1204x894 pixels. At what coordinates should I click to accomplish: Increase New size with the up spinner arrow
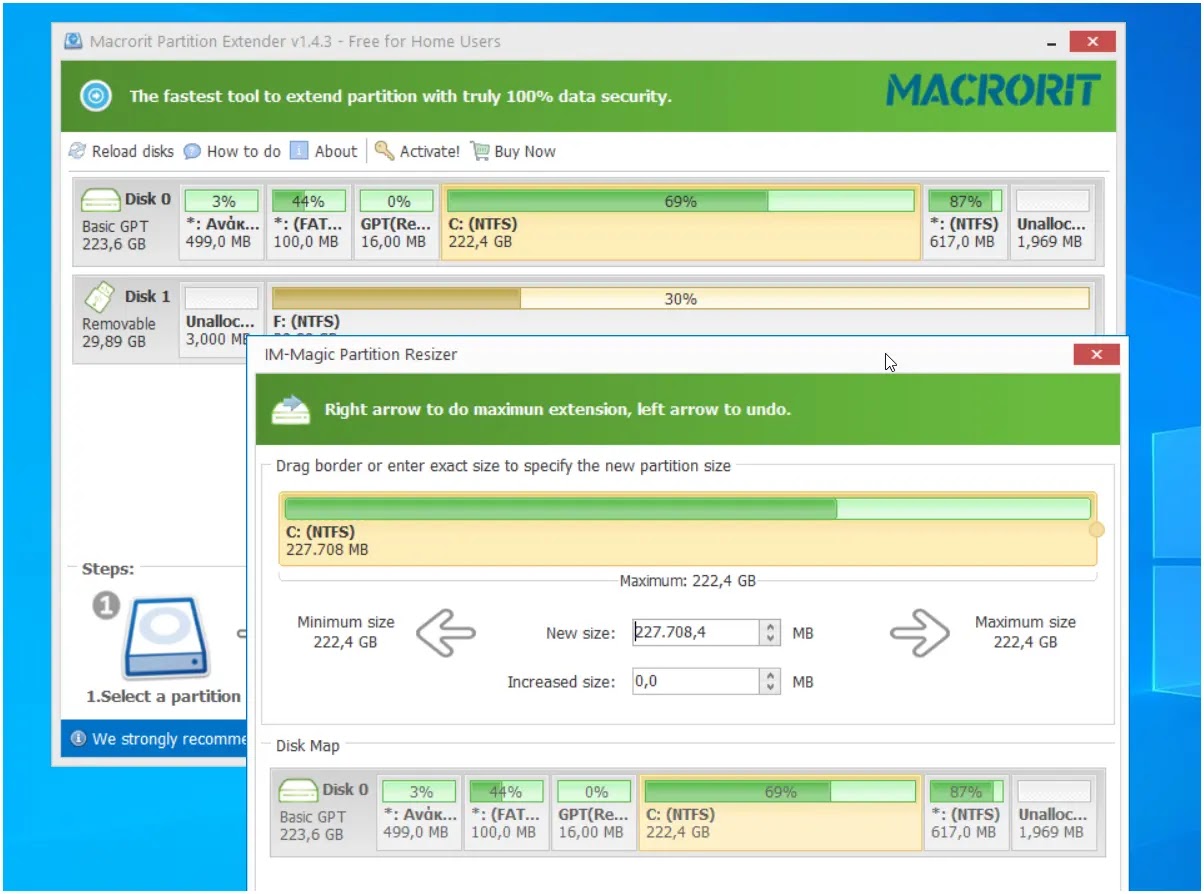770,626
